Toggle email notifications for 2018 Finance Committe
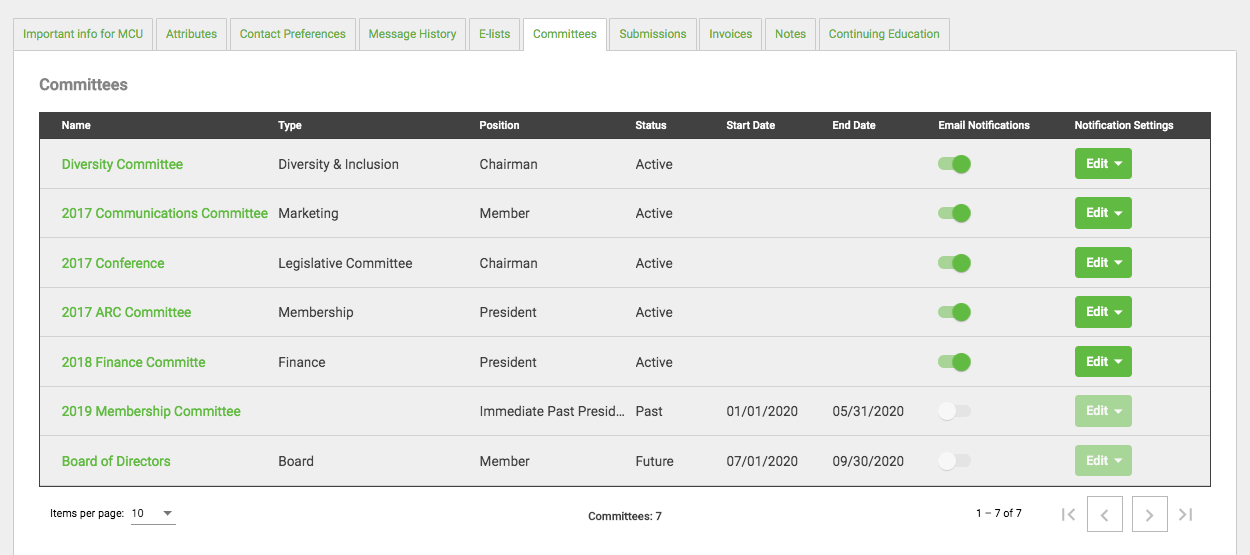1250x555 pixels. (x=954, y=362)
